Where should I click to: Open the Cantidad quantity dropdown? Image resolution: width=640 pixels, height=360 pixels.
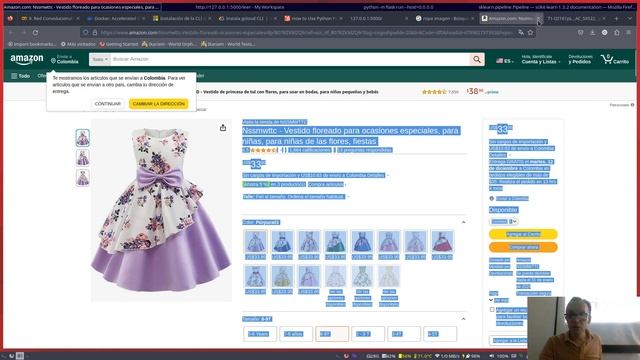[504, 222]
